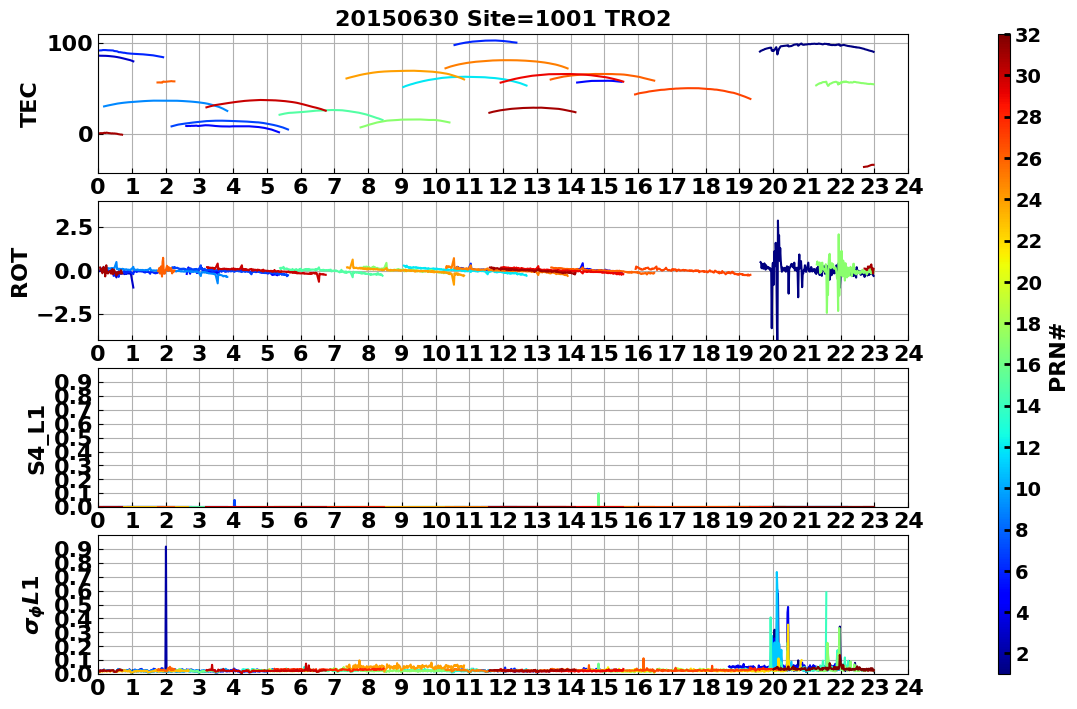Click the "0" y-tick on TEC axis

pyautogui.click(x=85, y=134)
